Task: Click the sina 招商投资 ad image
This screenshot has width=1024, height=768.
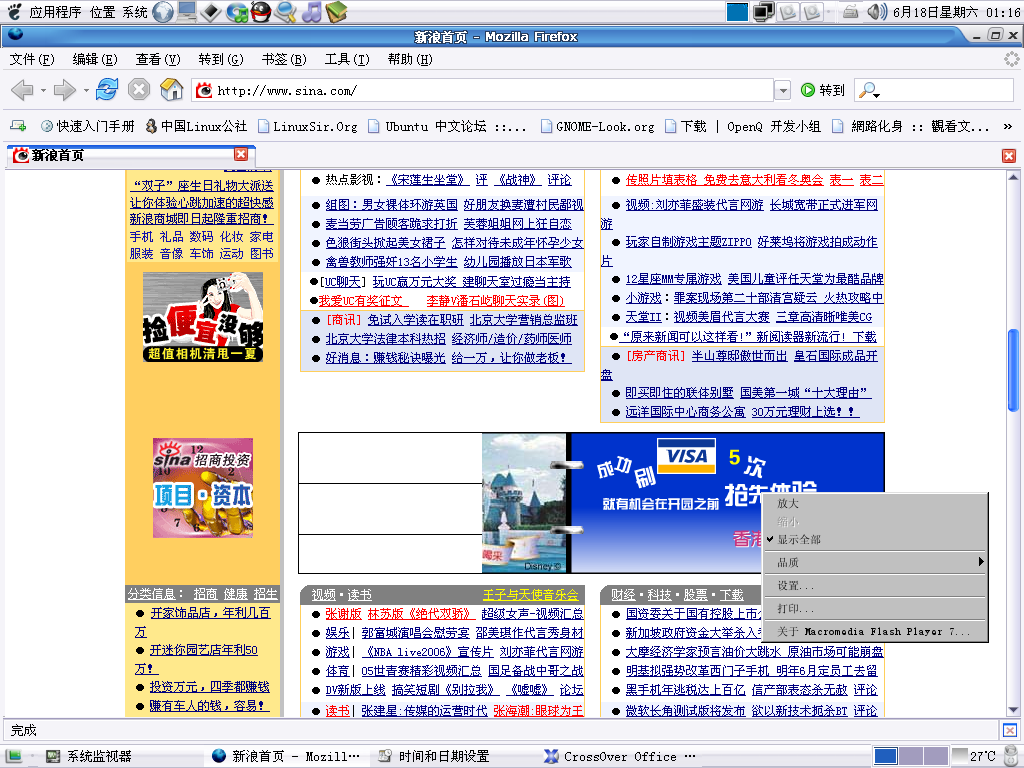Action: (x=203, y=488)
